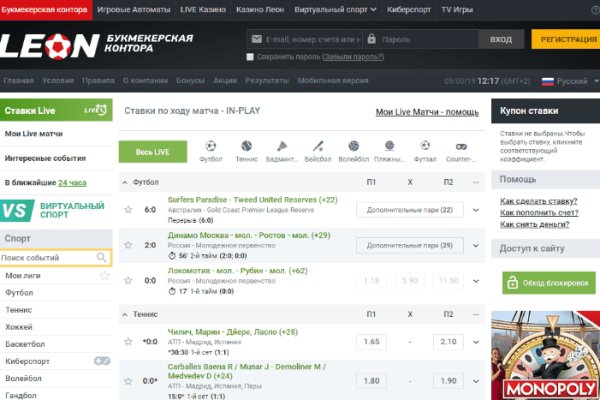Click the magnifier icon in event search
600x400 pixels.
pos(101,258)
